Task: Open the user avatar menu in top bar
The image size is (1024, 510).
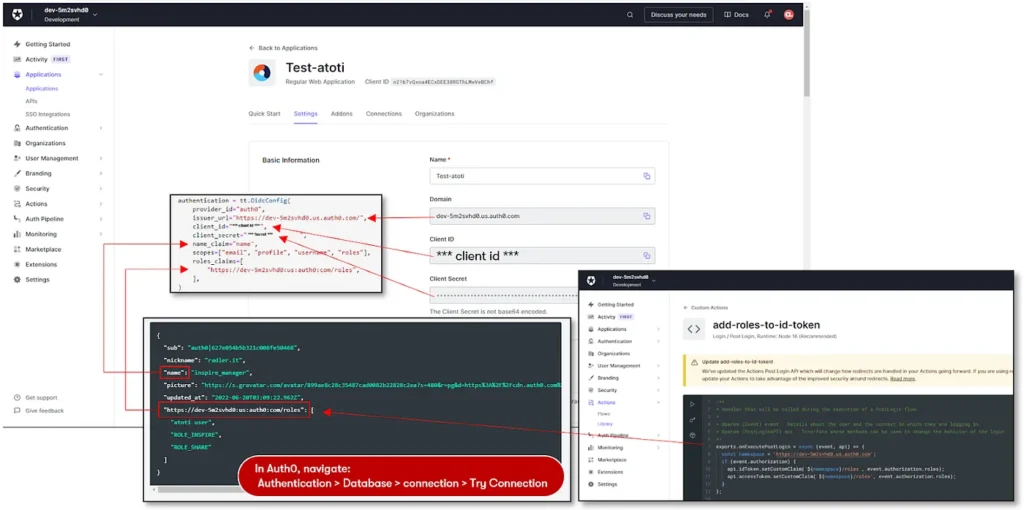Action: click(x=788, y=14)
